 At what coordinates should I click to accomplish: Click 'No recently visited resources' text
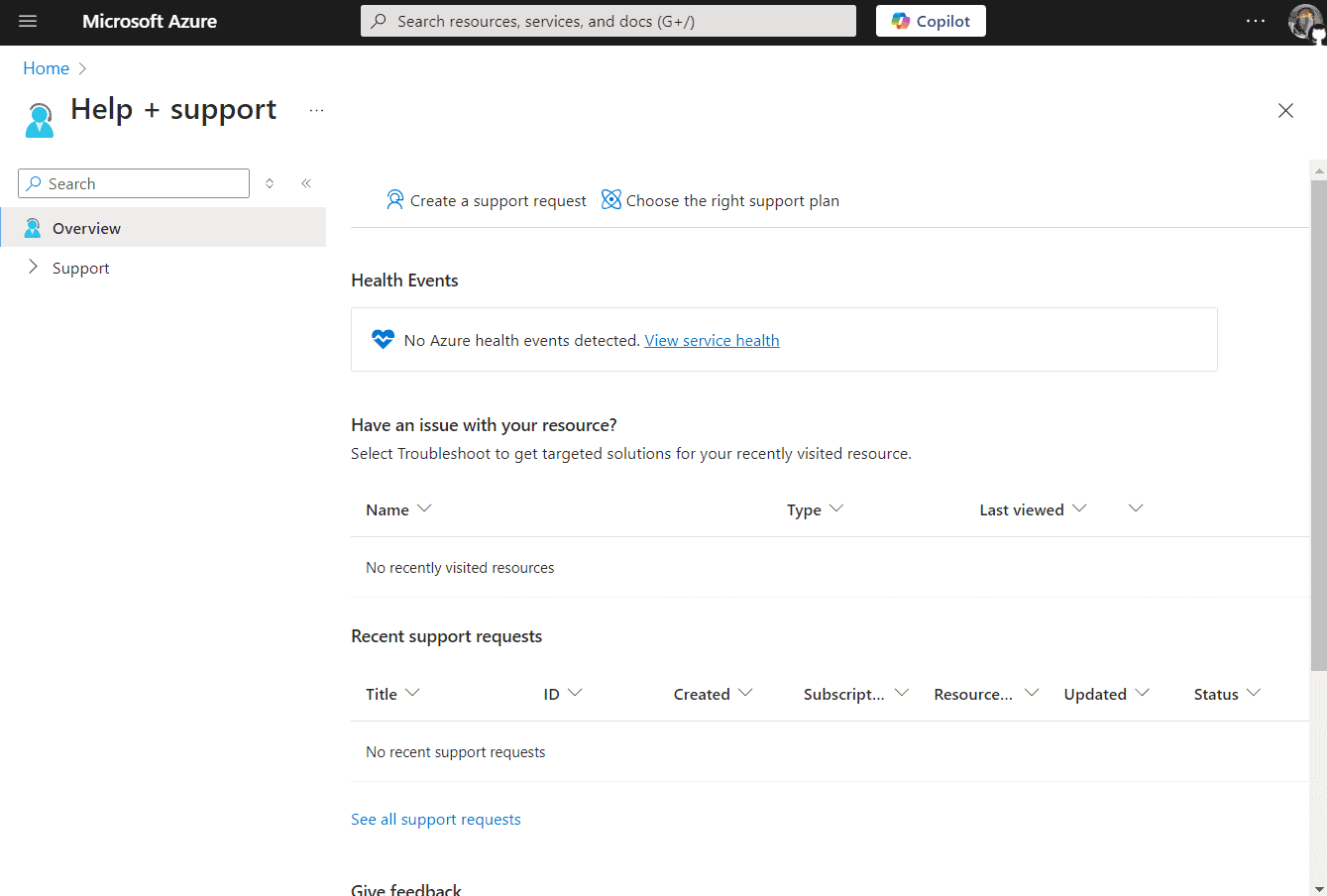[460, 568]
